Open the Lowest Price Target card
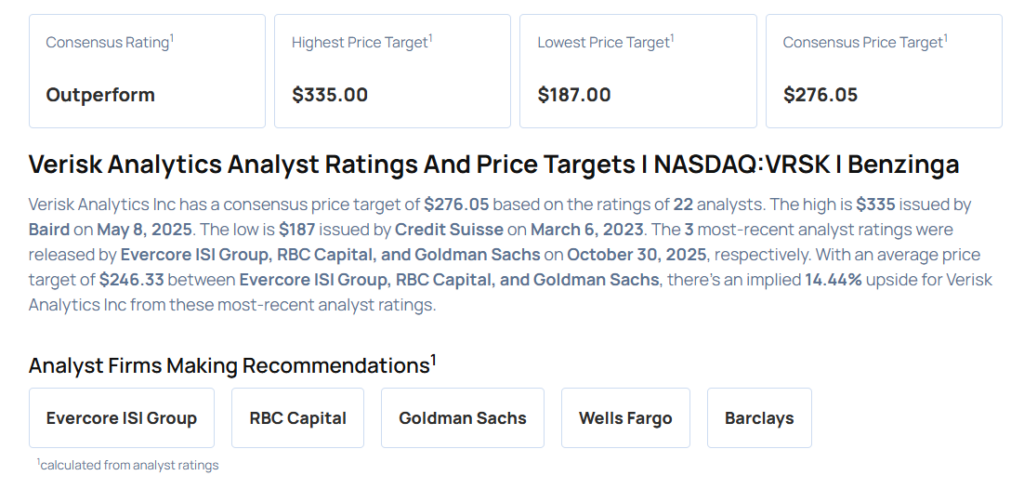Viewport: 1024px width, 502px height. tap(638, 71)
